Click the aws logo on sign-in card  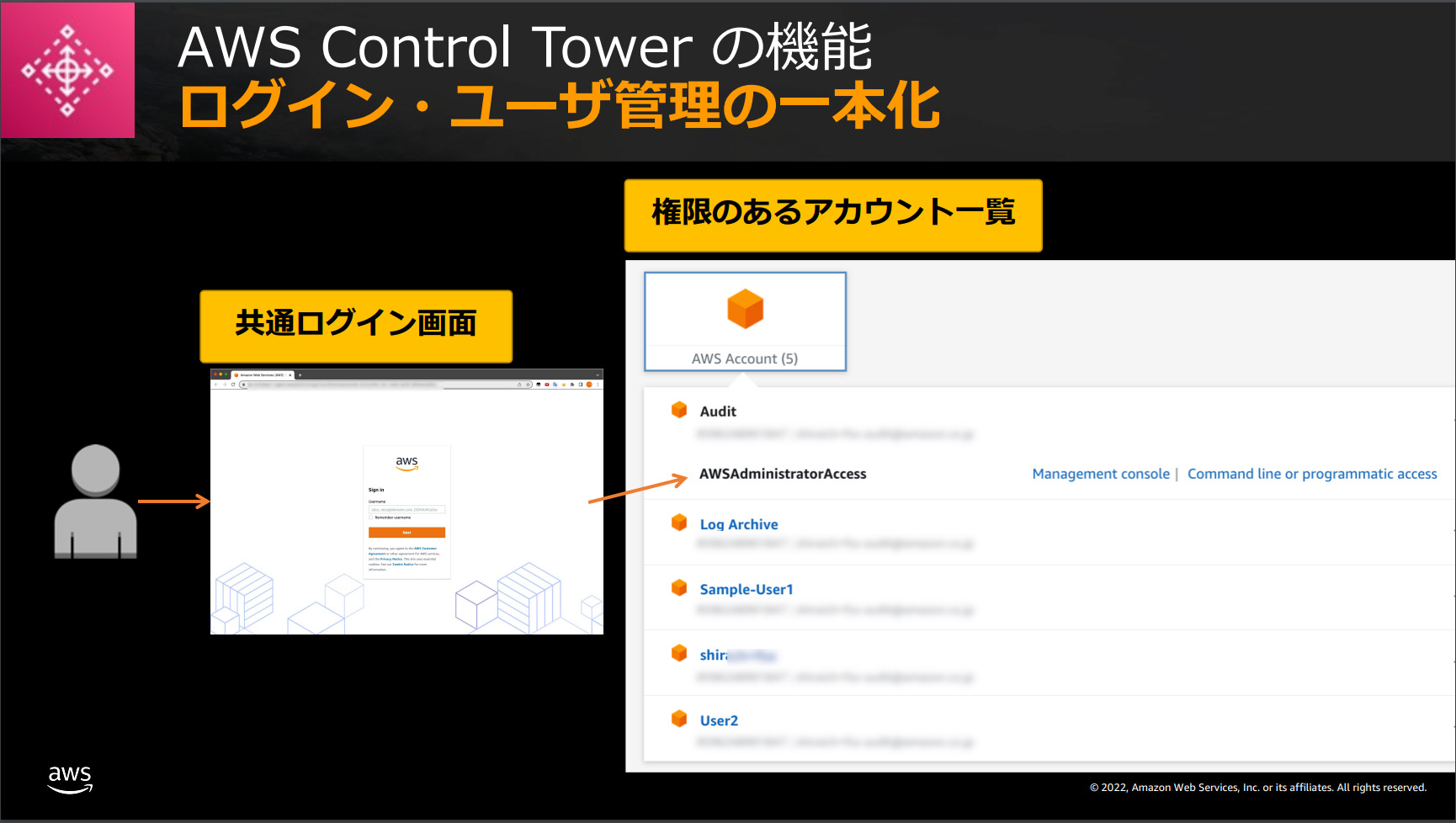coord(407,464)
